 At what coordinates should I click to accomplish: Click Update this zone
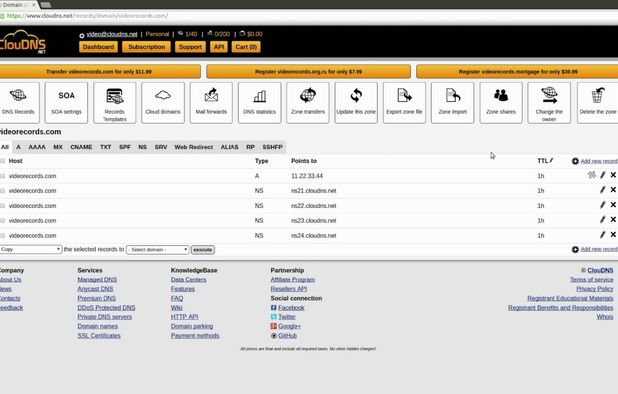point(356,102)
